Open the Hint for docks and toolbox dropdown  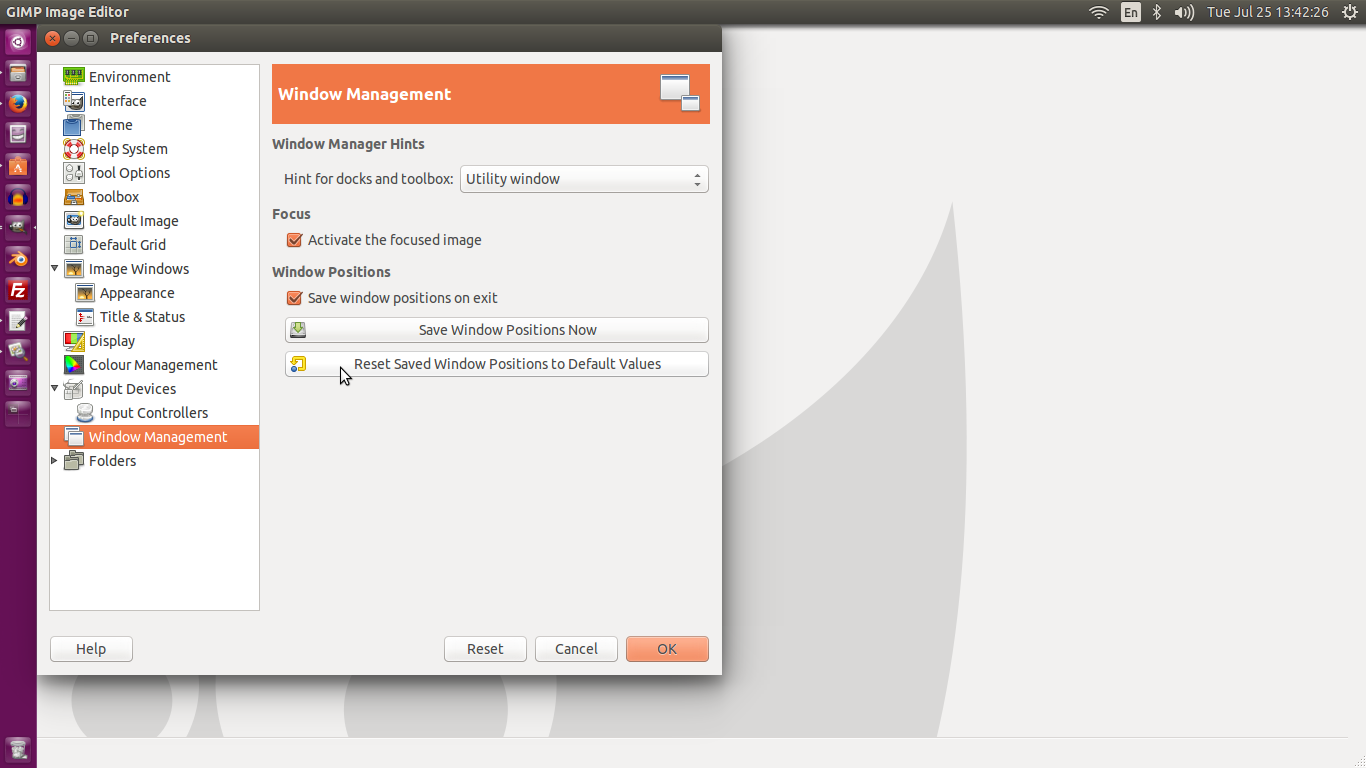pyautogui.click(x=584, y=179)
